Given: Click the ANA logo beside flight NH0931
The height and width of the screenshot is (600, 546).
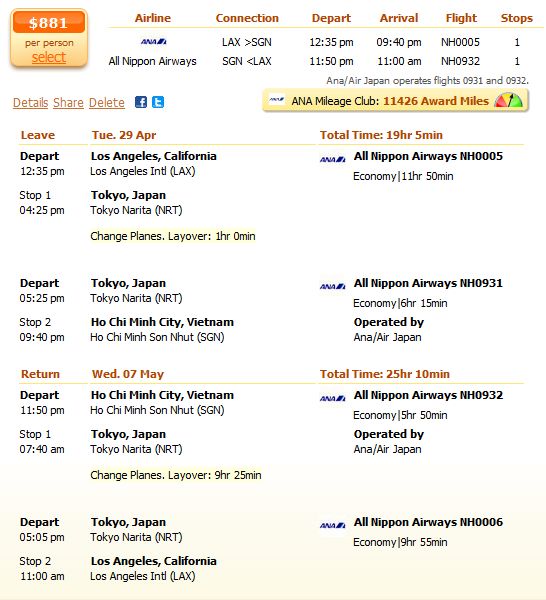Looking at the screenshot, I should (x=332, y=286).
